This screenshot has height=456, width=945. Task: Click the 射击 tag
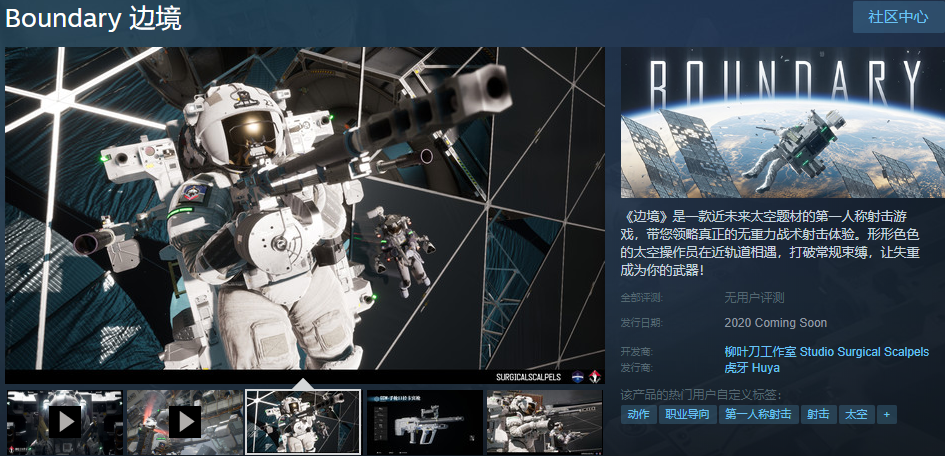pos(818,414)
